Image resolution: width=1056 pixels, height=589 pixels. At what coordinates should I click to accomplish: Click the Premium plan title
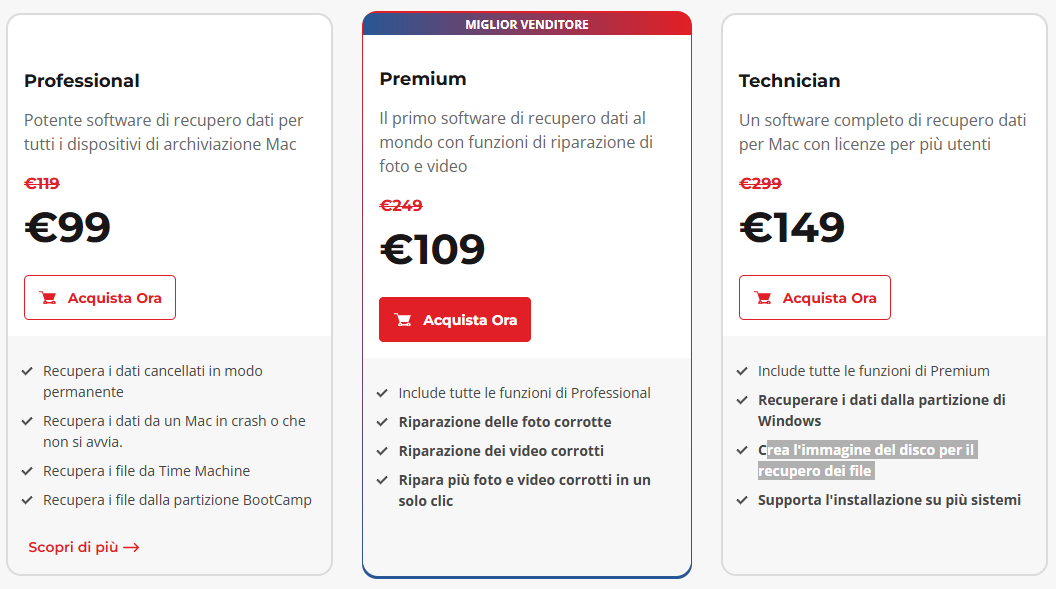[x=423, y=79]
